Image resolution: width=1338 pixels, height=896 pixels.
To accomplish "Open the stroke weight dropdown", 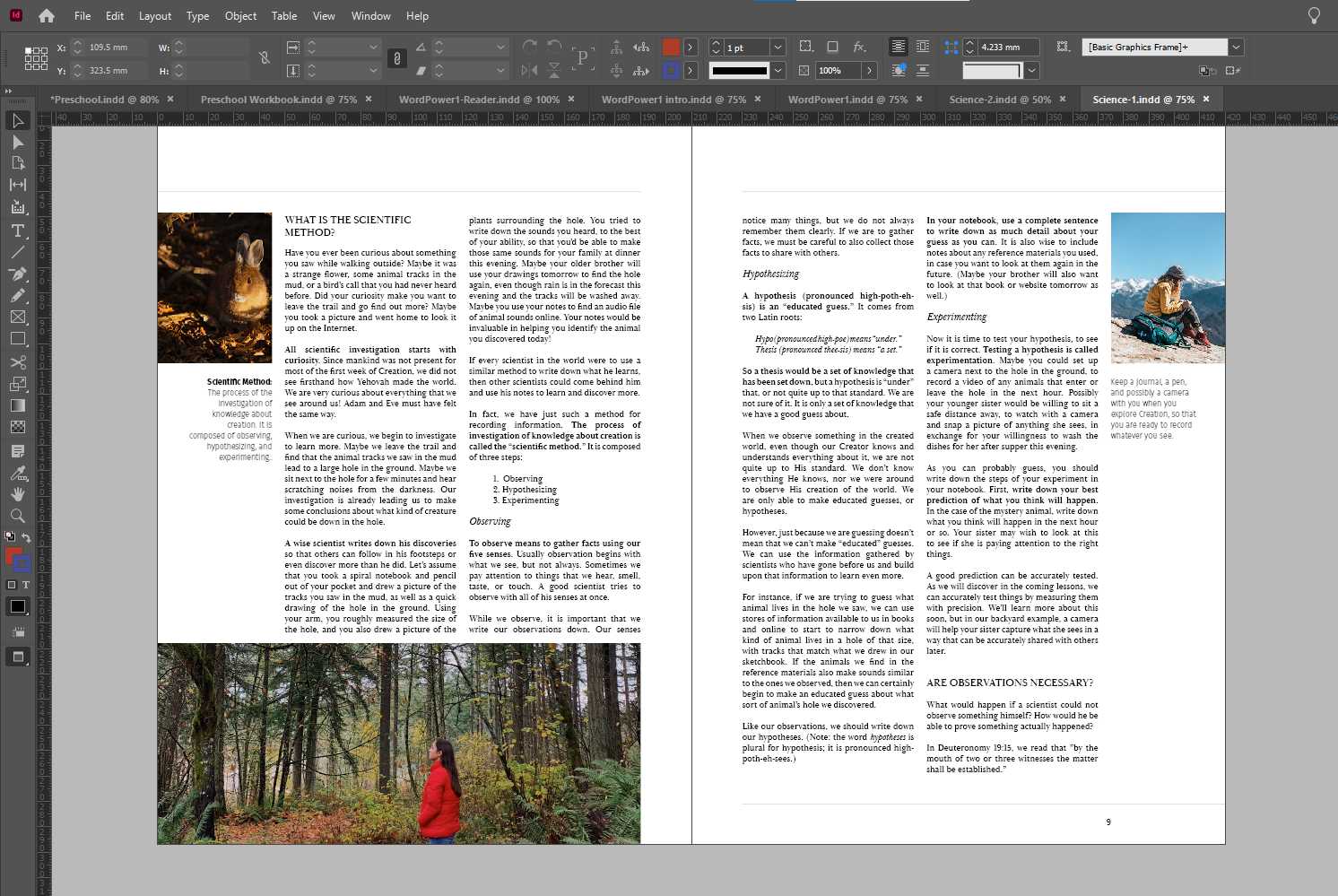I will click(778, 47).
